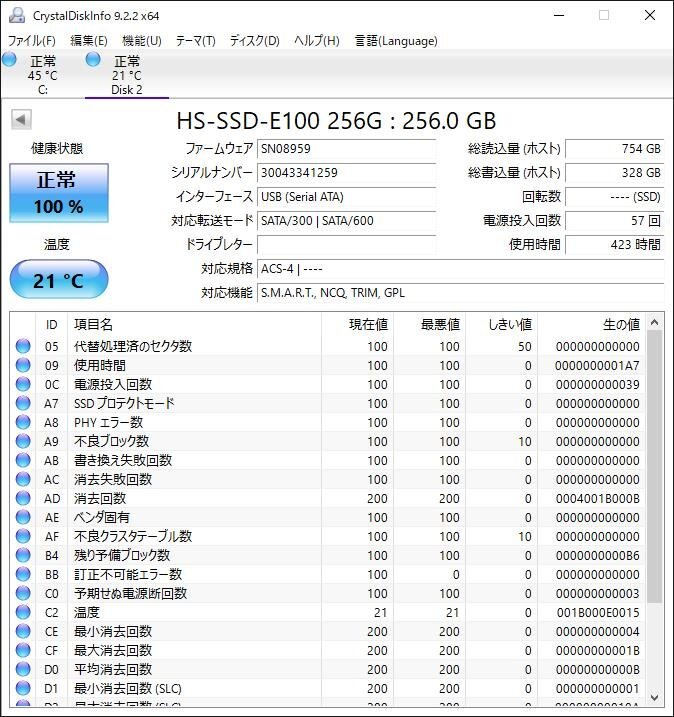The height and width of the screenshot is (717, 674).
Task: Select the Disk 2 tab at 21 °C
Action: [127, 75]
